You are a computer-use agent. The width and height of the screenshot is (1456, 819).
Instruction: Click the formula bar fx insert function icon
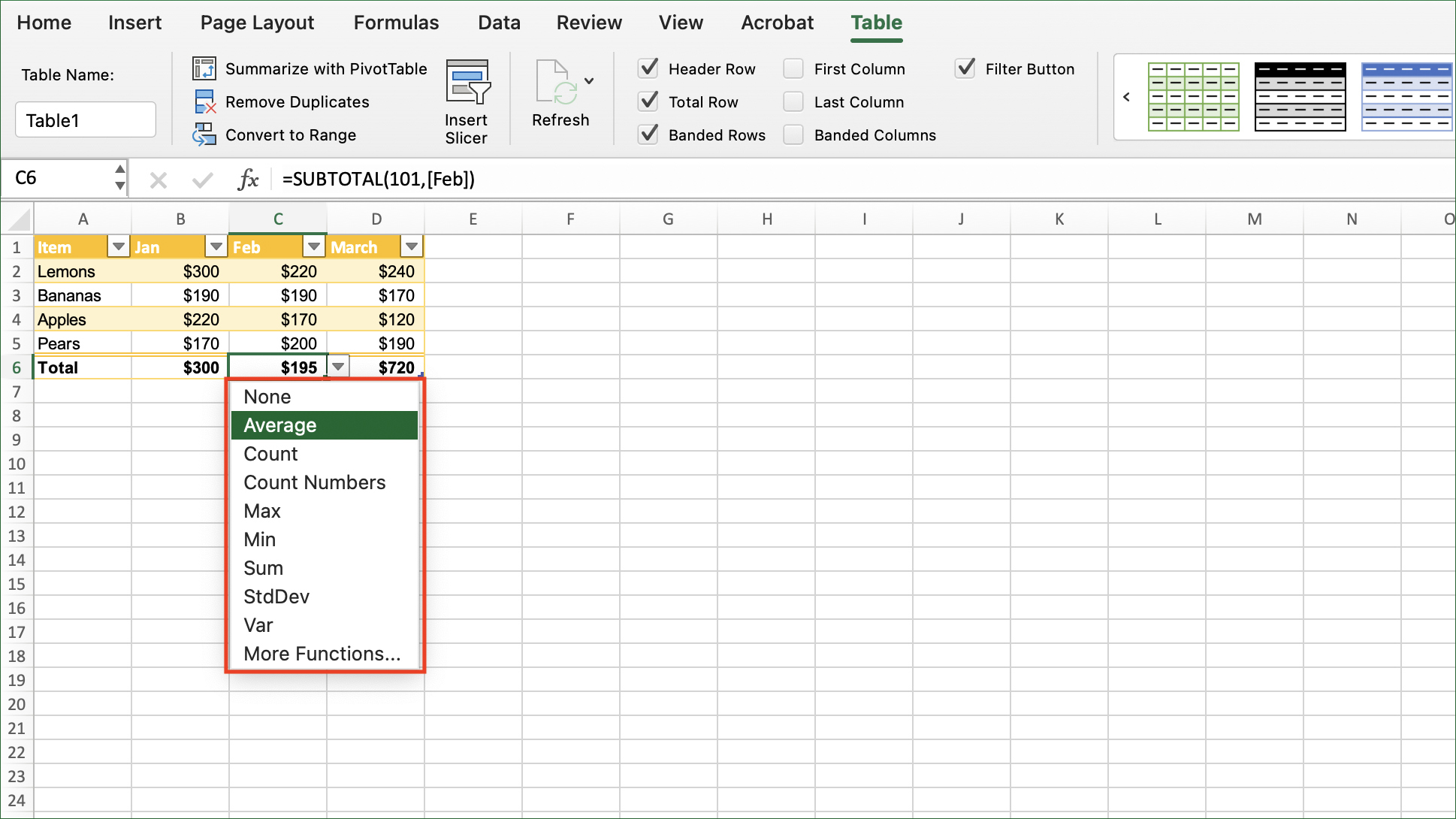coord(248,180)
